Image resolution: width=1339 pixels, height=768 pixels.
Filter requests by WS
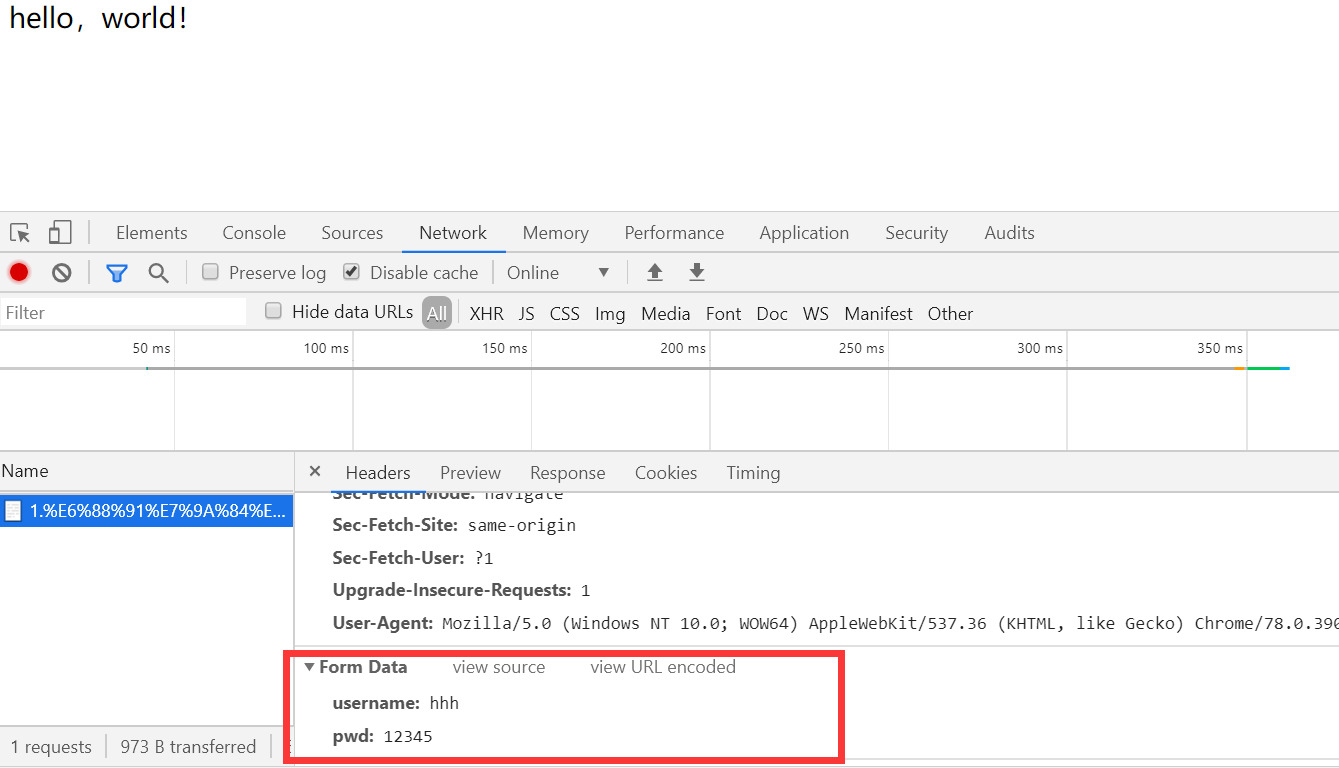click(816, 314)
